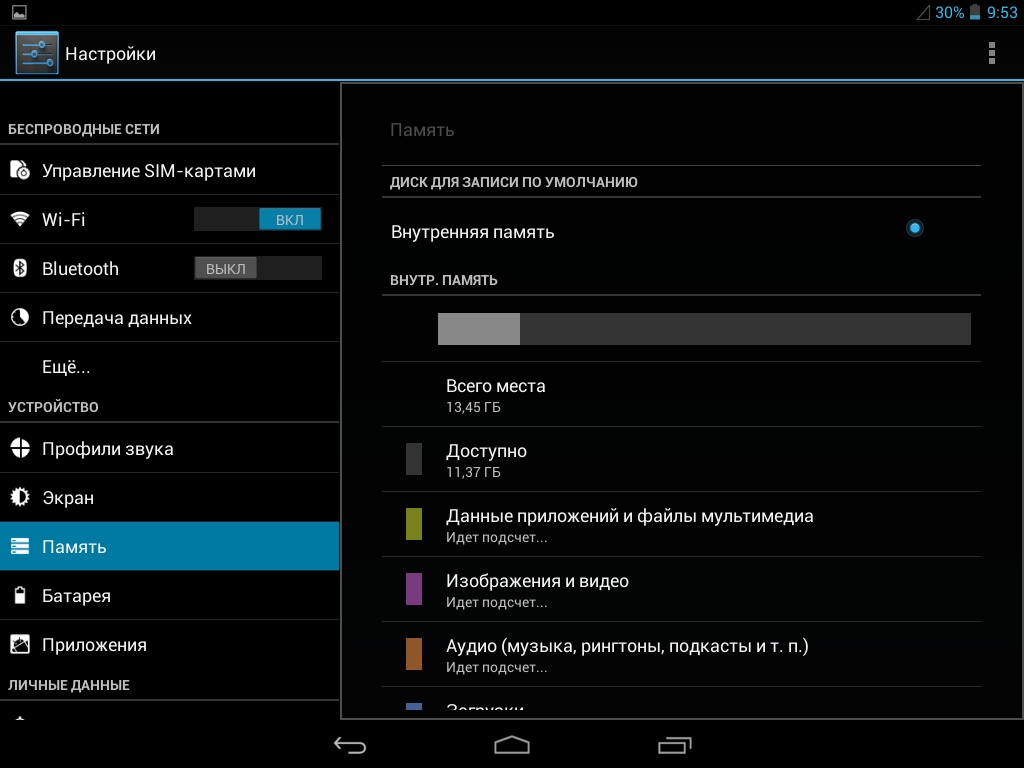Open SIM card management icon
This screenshot has height=768, width=1024.
coord(20,171)
